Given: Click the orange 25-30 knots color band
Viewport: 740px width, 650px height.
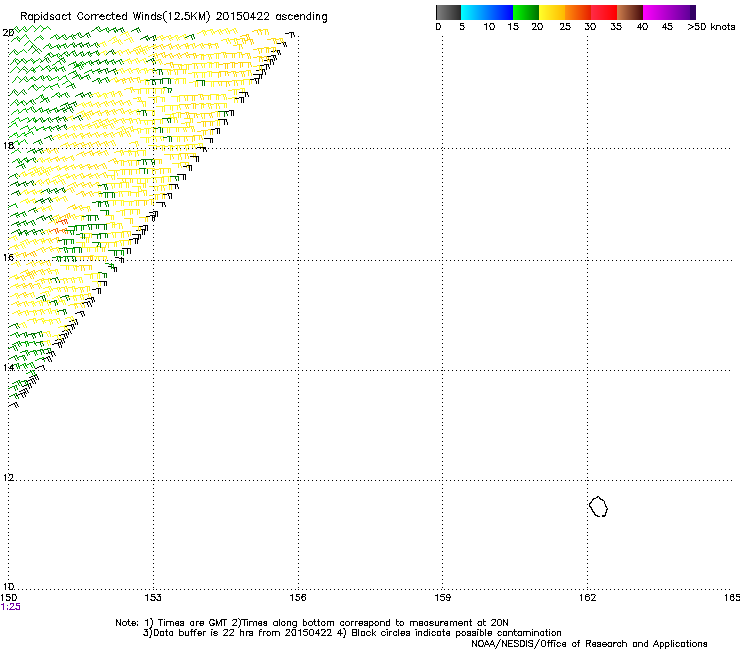Looking at the screenshot, I should (x=578, y=12).
